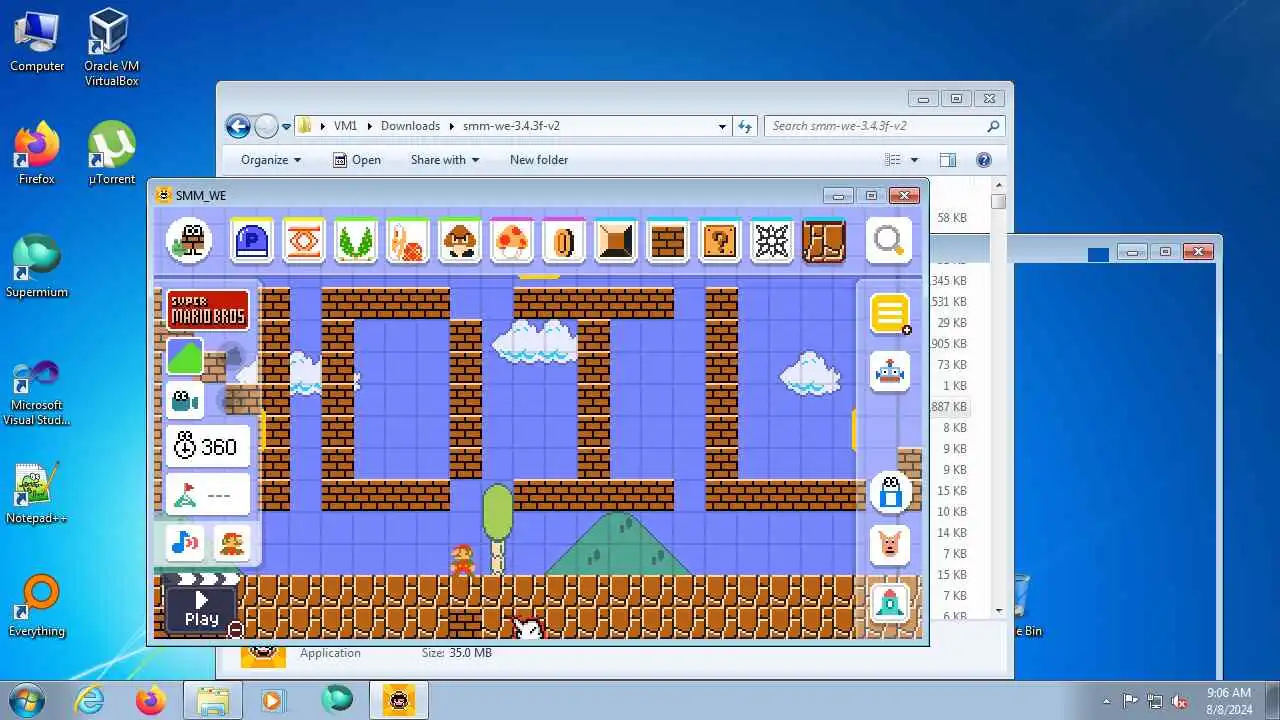Image resolution: width=1280 pixels, height=720 pixels.
Task: Select the spike trap block
Action: tap(772, 241)
